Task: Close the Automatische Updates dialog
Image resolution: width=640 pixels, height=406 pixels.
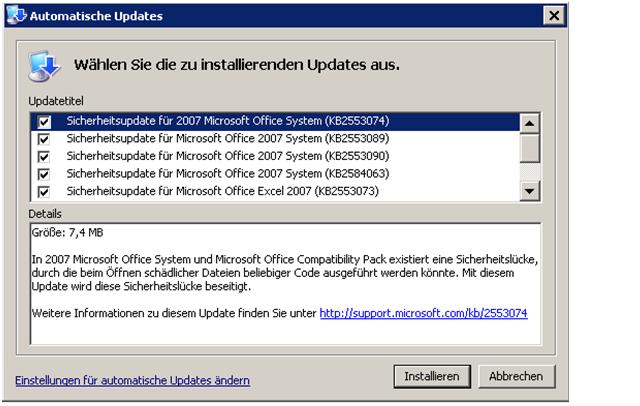Action: tap(552, 16)
